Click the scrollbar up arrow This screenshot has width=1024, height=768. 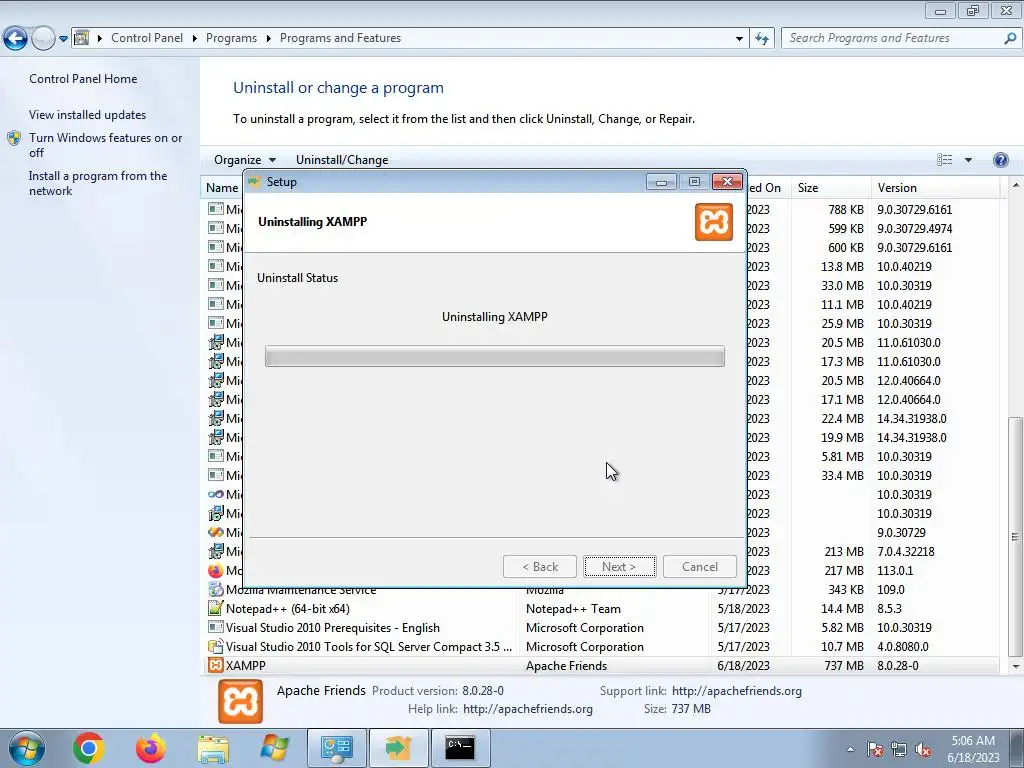click(x=1016, y=185)
